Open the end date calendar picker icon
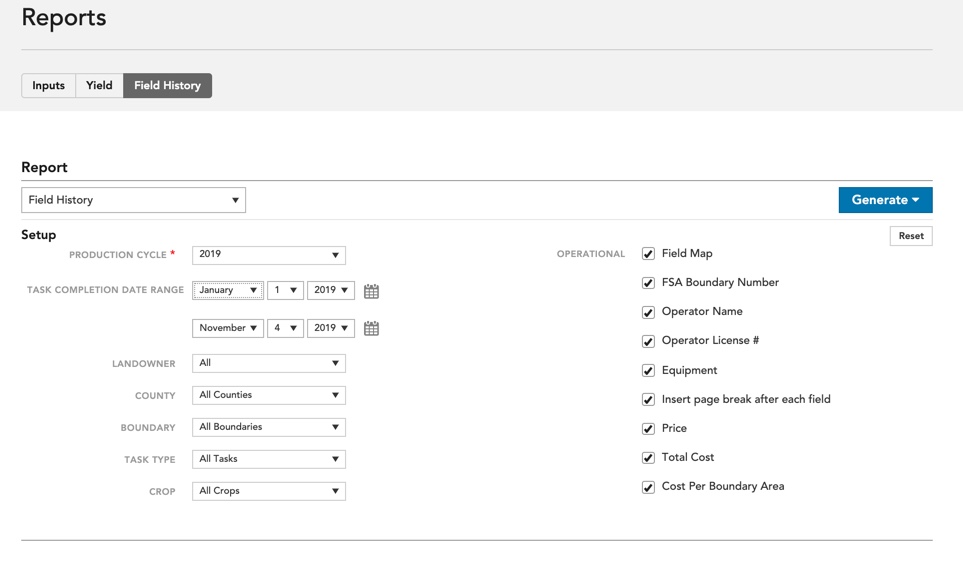This screenshot has height=569, width=963. coord(371,328)
